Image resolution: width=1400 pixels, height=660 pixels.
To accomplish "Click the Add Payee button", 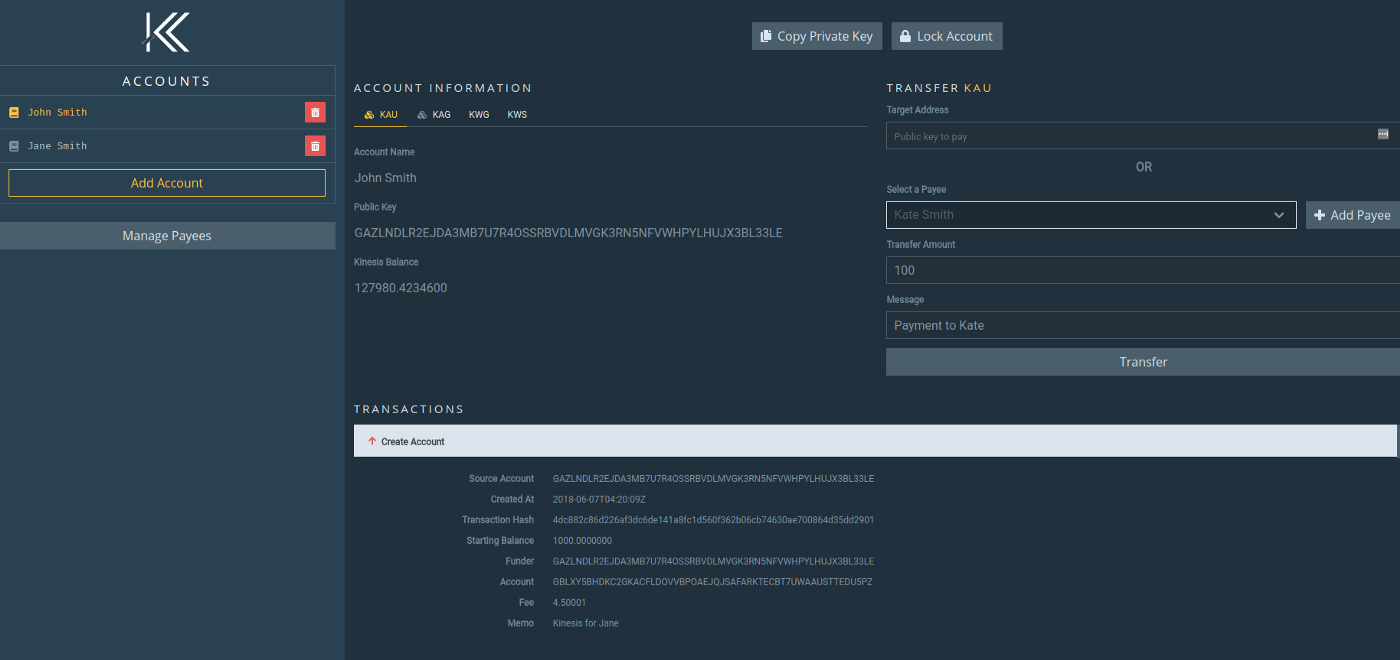I will [1353, 215].
